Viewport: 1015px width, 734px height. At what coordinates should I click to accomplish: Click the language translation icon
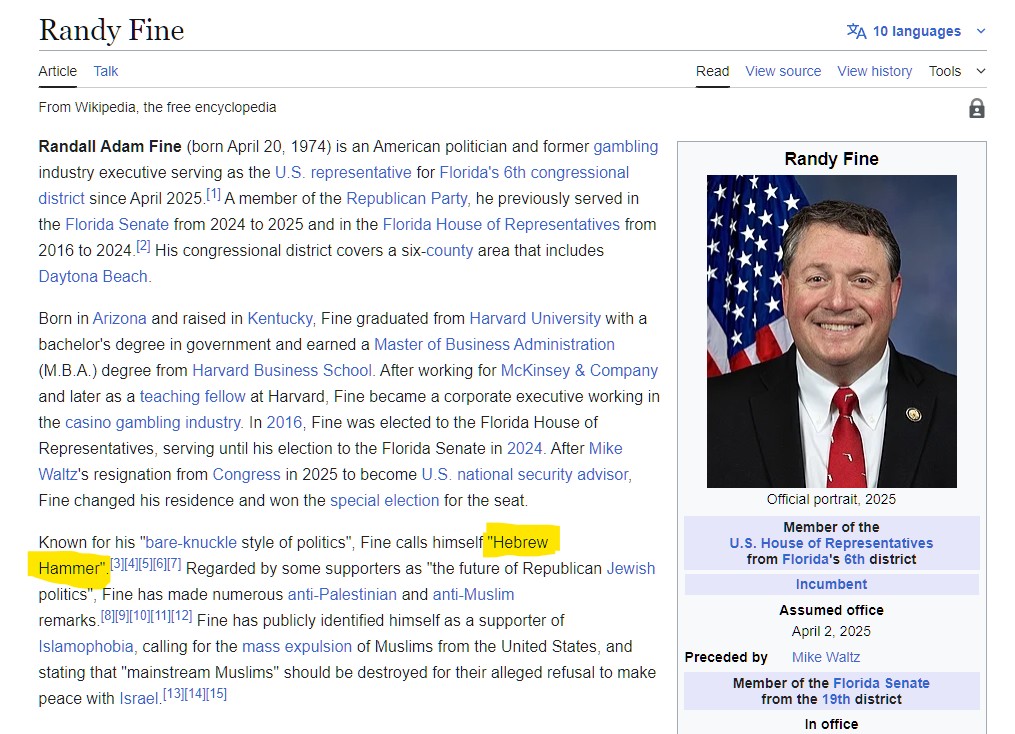point(856,31)
